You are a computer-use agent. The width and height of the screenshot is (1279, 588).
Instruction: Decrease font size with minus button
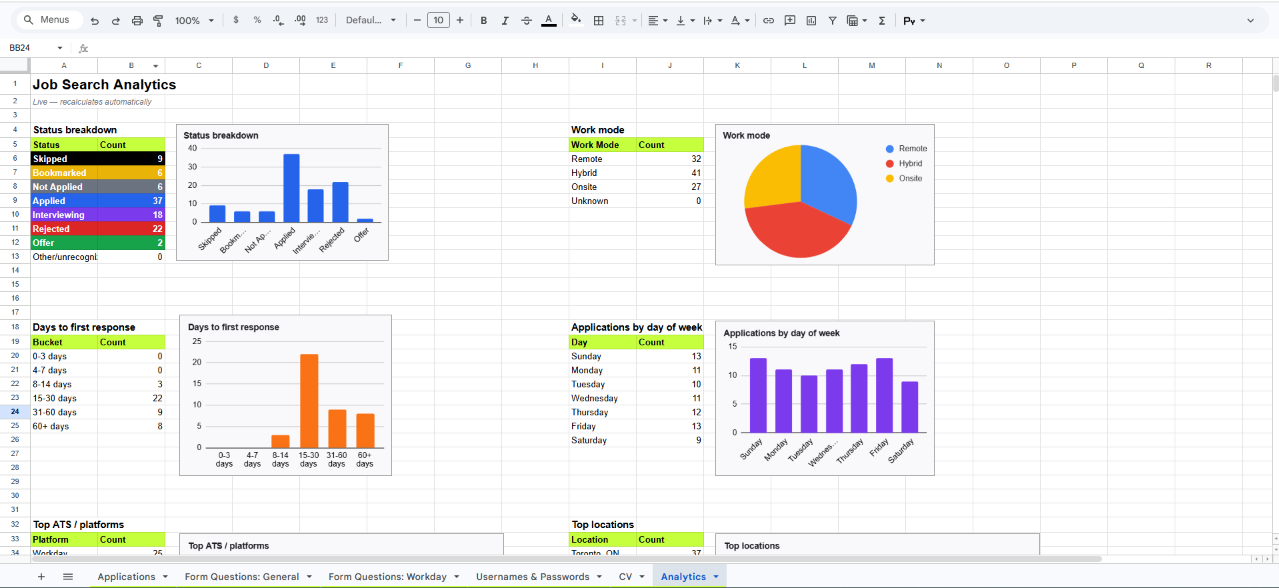coord(417,20)
